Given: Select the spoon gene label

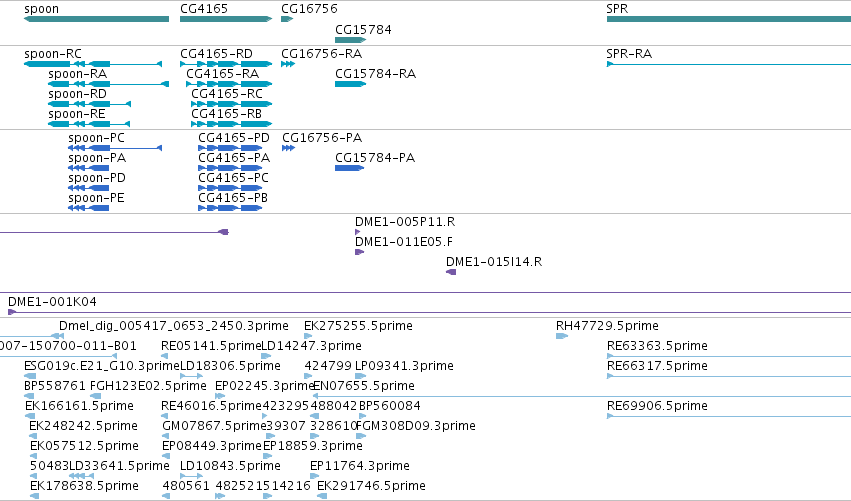Looking at the screenshot, I should [x=42, y=9].
